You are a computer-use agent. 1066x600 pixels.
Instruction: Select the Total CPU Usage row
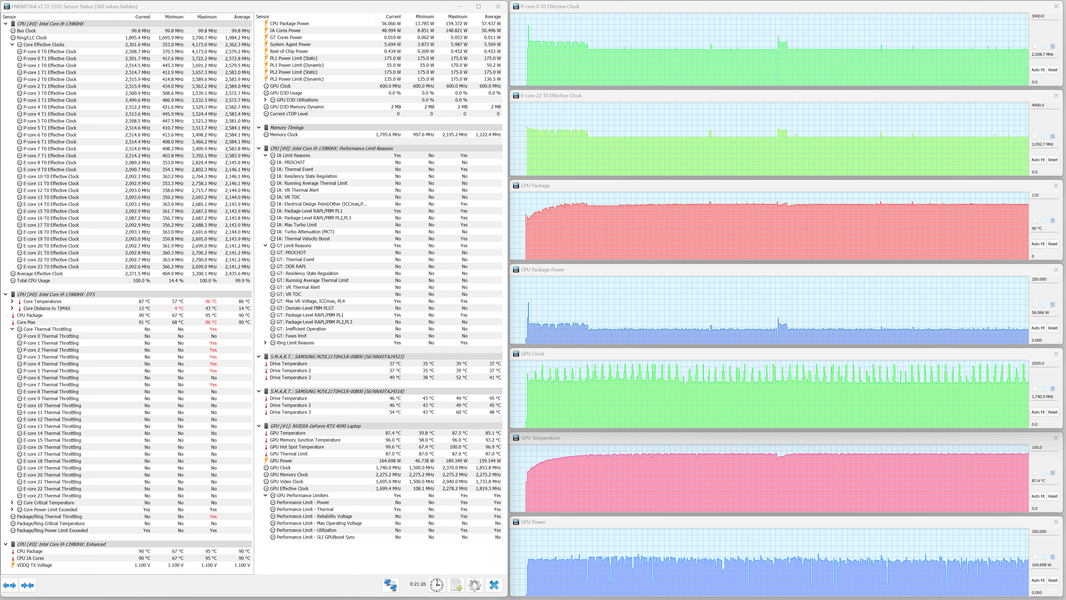tap(126, 281)
